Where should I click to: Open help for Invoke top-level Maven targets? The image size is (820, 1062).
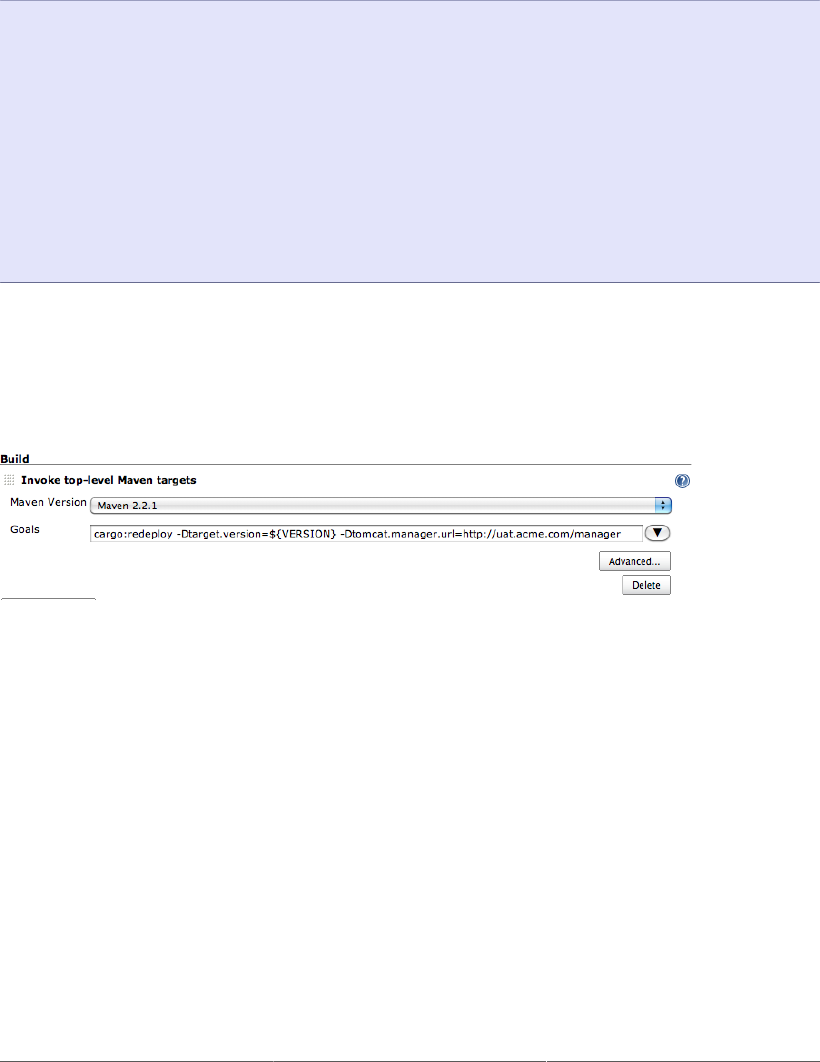(x=682, y=481)
